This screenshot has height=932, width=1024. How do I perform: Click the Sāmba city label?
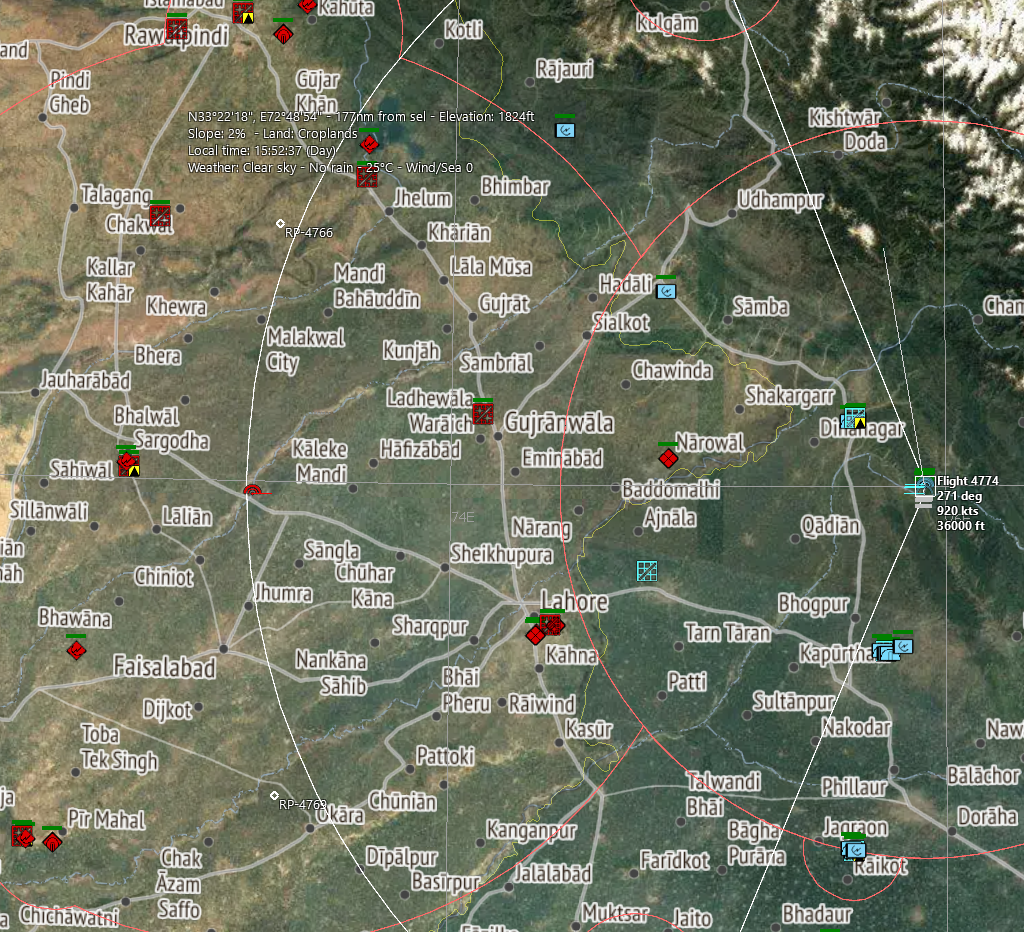[761, 307]
